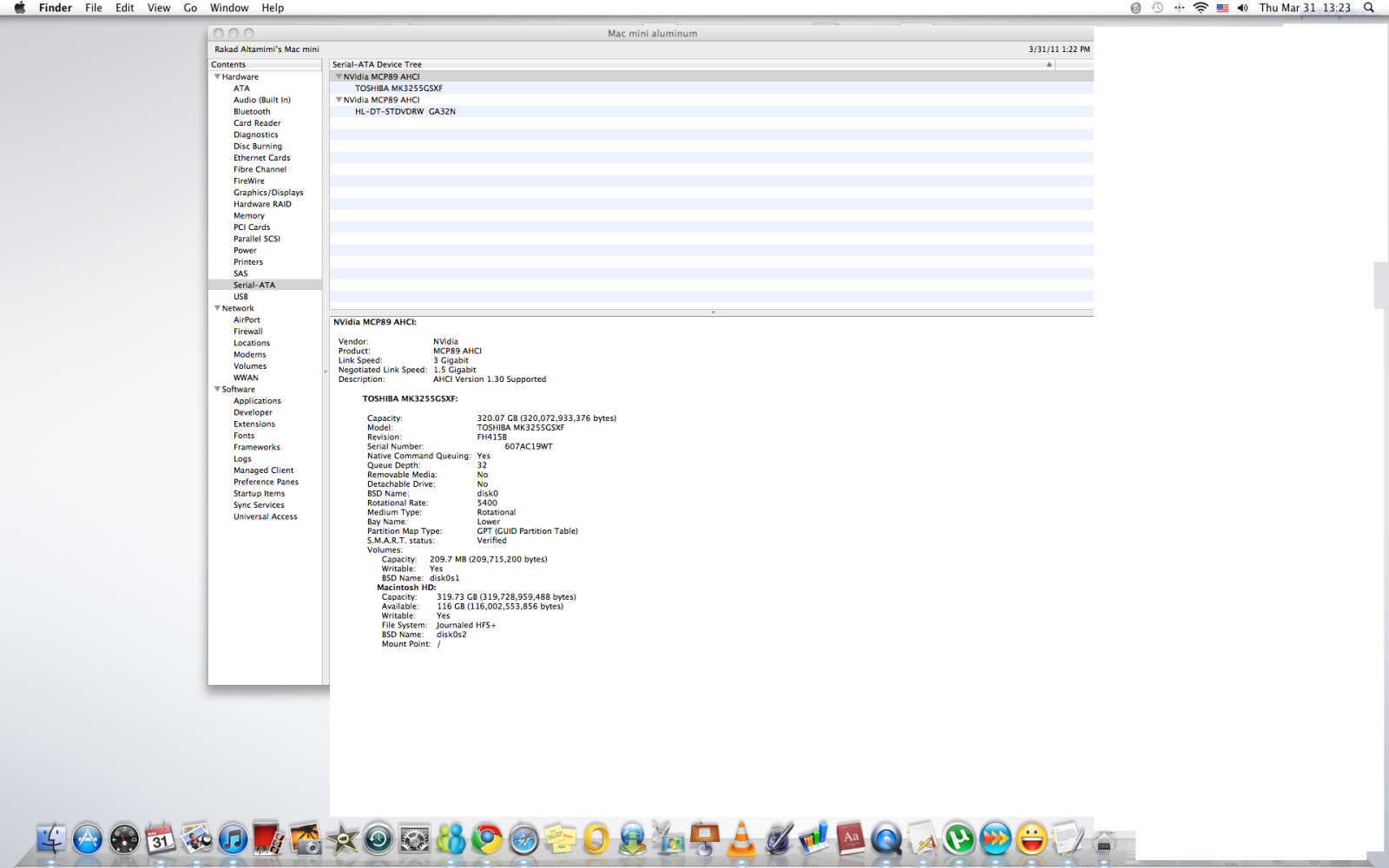Open the Wi-Fi status menu
This screenshot has height=868, width=1389.
pyautogui.click(x=1201, y=8)
